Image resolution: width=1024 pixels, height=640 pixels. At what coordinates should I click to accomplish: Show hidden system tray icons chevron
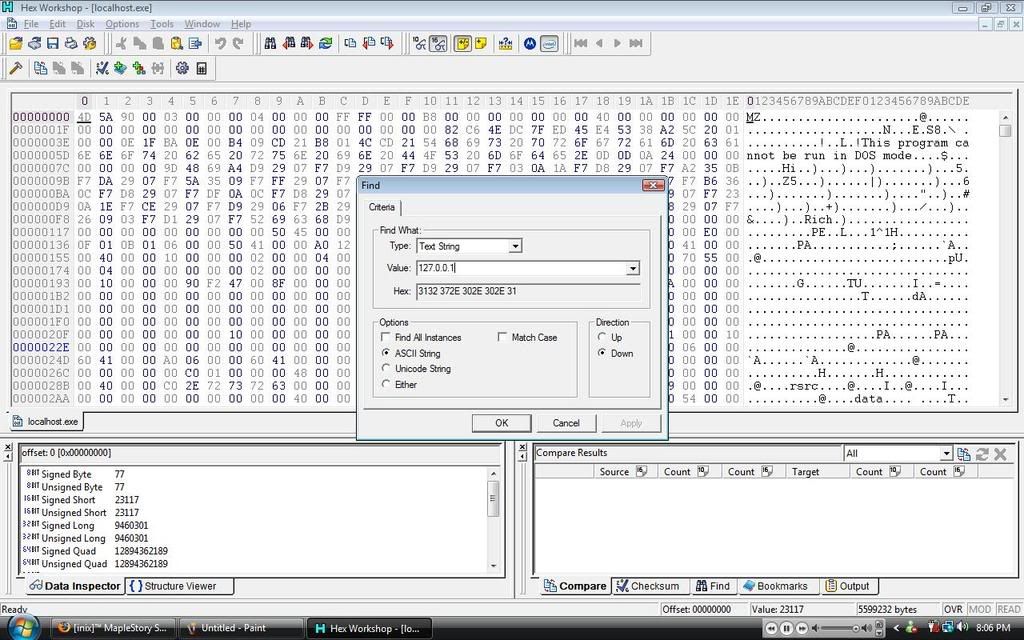[896, 628]
